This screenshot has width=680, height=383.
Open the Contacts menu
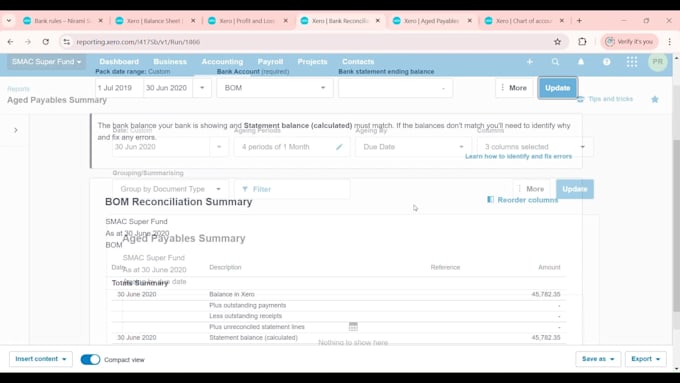point(358,62)
